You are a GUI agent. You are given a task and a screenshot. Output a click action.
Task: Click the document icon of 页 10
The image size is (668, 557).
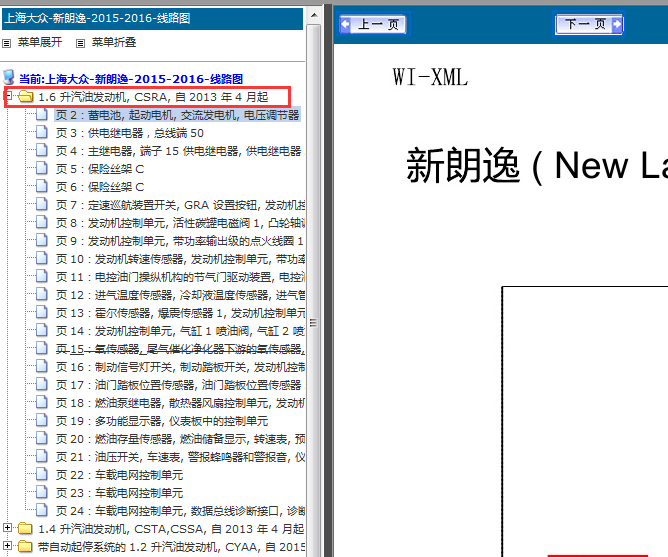(42, 258)
